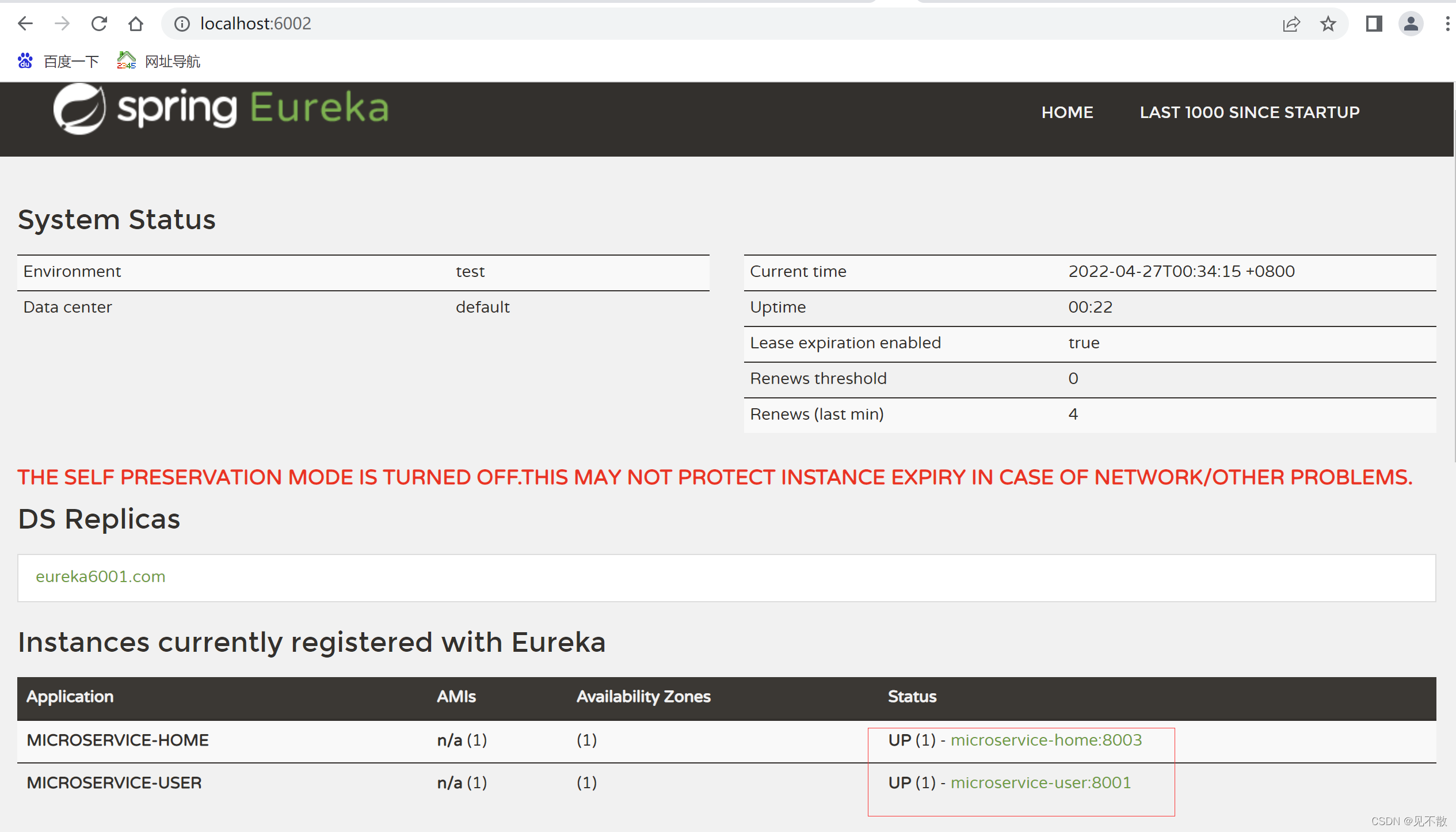
Task: Click the Spring Eureka logo
Action: tap(222, 109)
